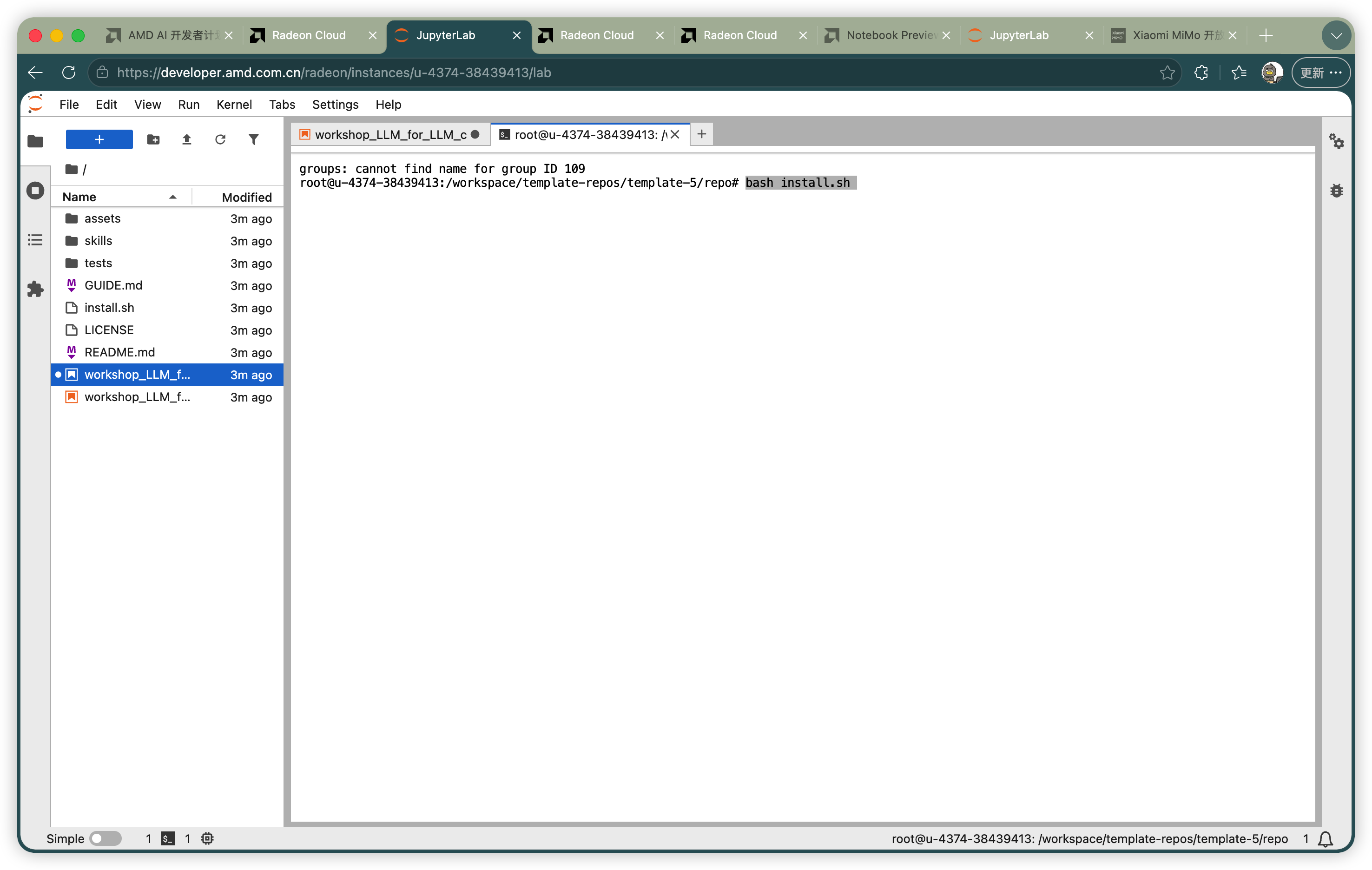
Task: Add new launcher tab with plus button
Action: pos(701,134)
